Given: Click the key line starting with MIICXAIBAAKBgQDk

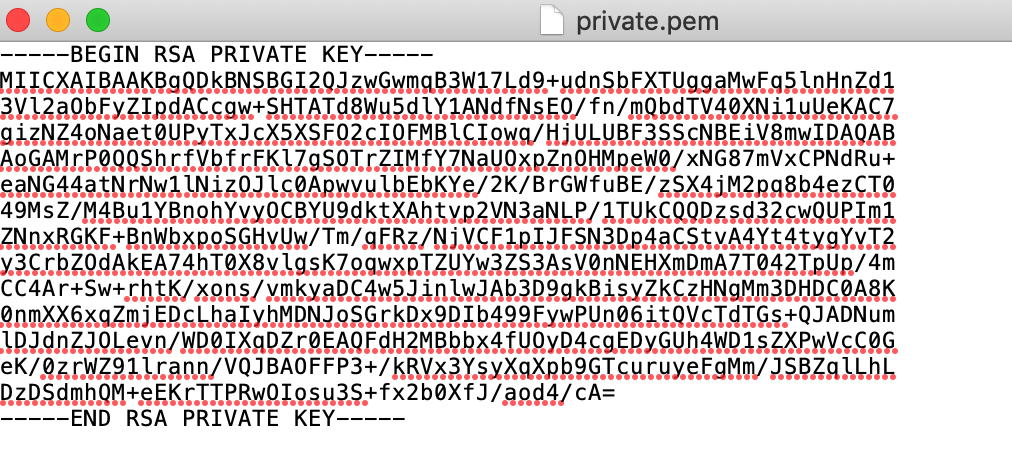Looking at the screenshot, I should point(447,81).
